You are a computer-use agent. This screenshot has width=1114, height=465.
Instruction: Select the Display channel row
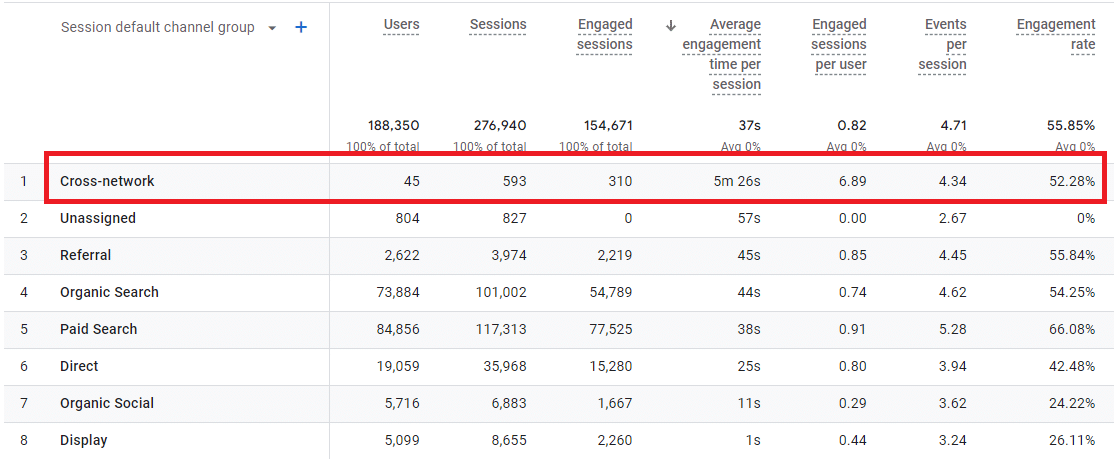(x=84, y=440)
